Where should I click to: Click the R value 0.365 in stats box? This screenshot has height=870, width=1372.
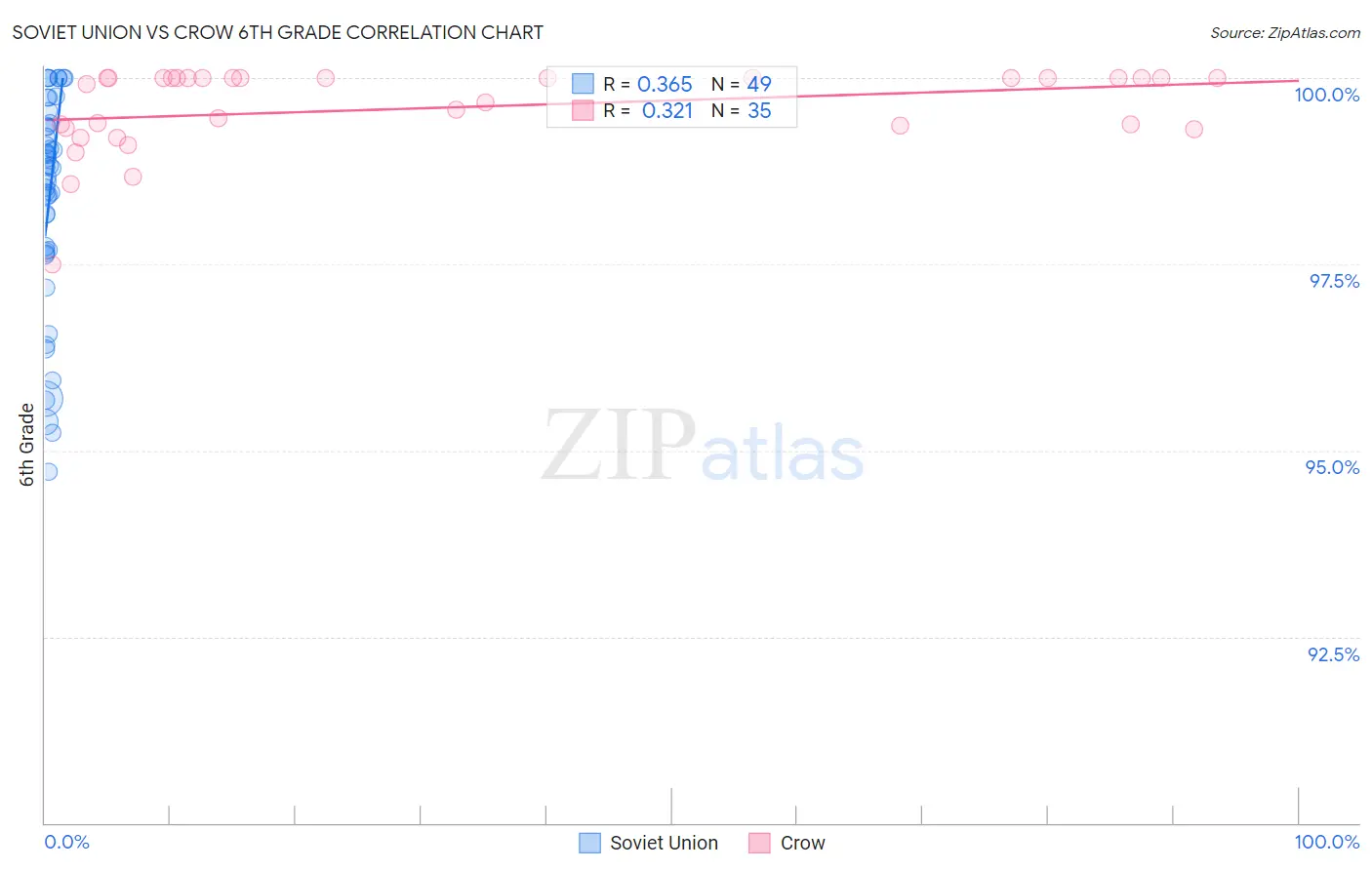(665, 84)
